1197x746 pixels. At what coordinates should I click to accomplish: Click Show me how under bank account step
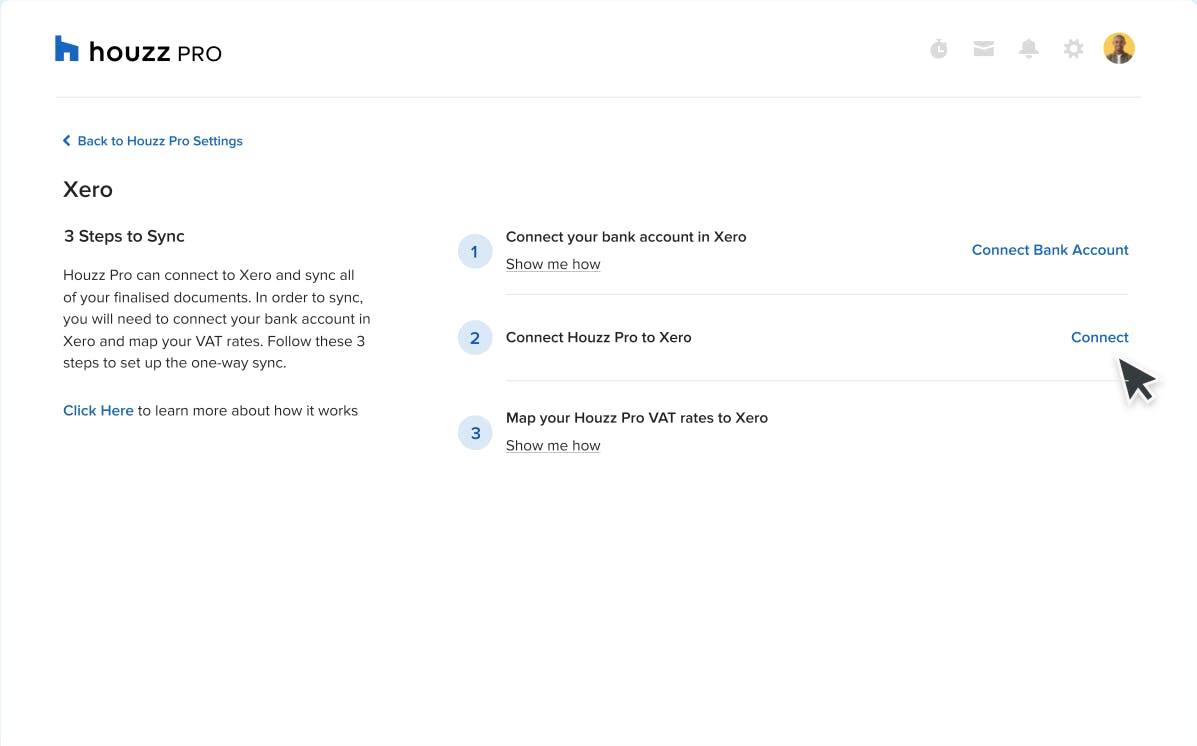553,264
